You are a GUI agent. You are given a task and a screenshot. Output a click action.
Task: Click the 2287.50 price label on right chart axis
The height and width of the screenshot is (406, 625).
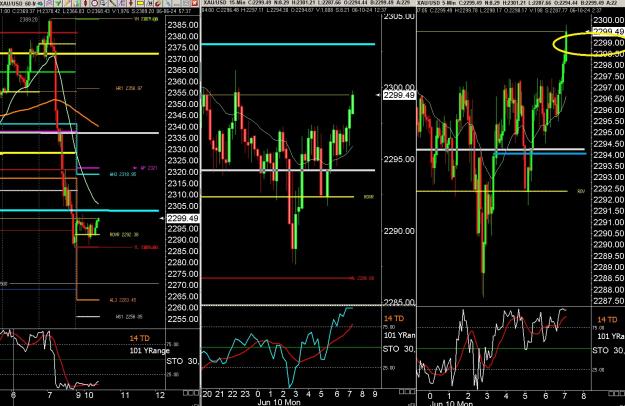point(609,301)
